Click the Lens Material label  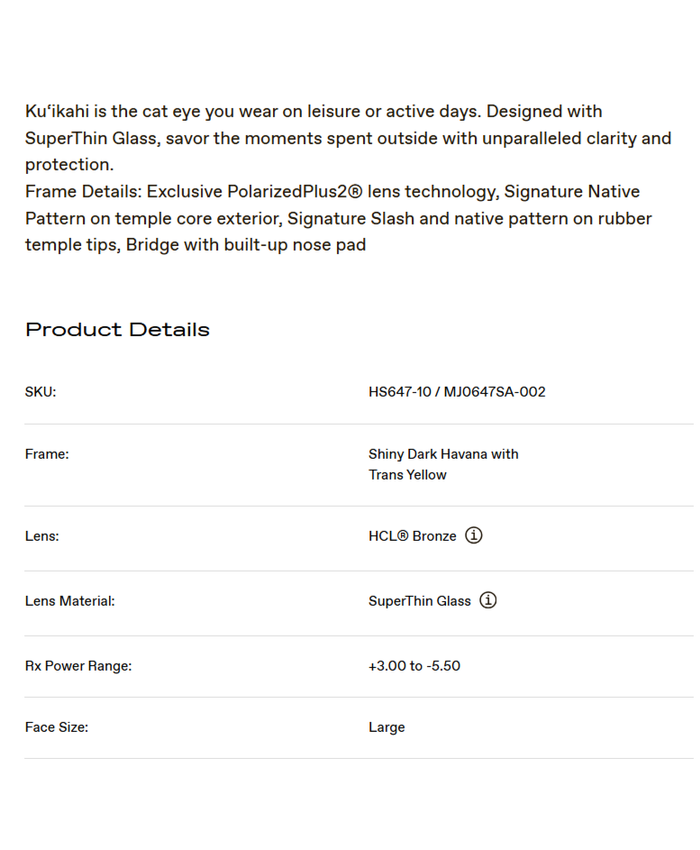(70, 601)
